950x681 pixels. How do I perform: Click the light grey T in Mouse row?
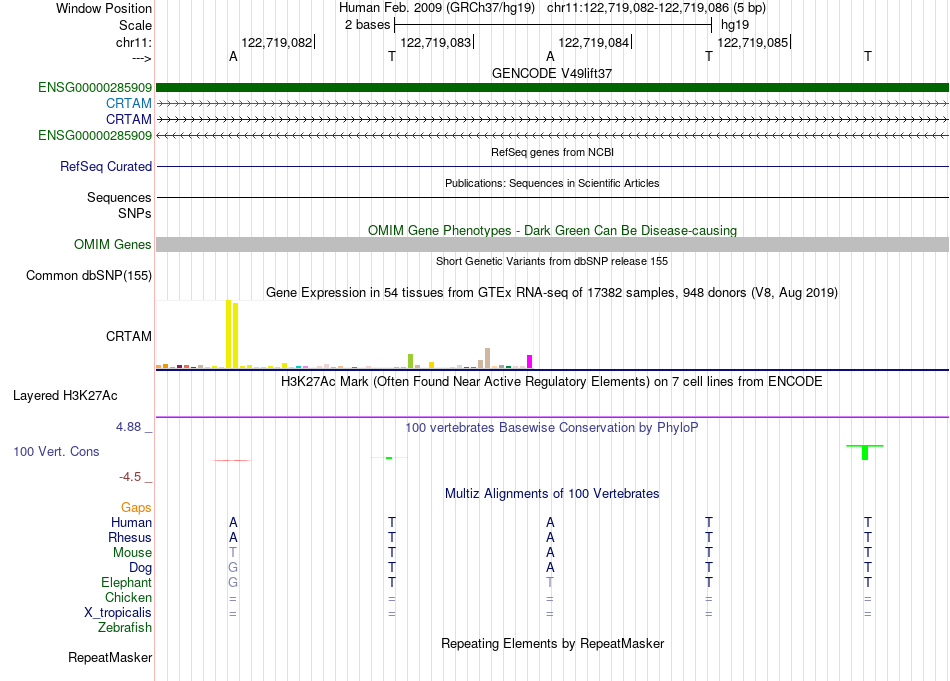coord(233,553)
